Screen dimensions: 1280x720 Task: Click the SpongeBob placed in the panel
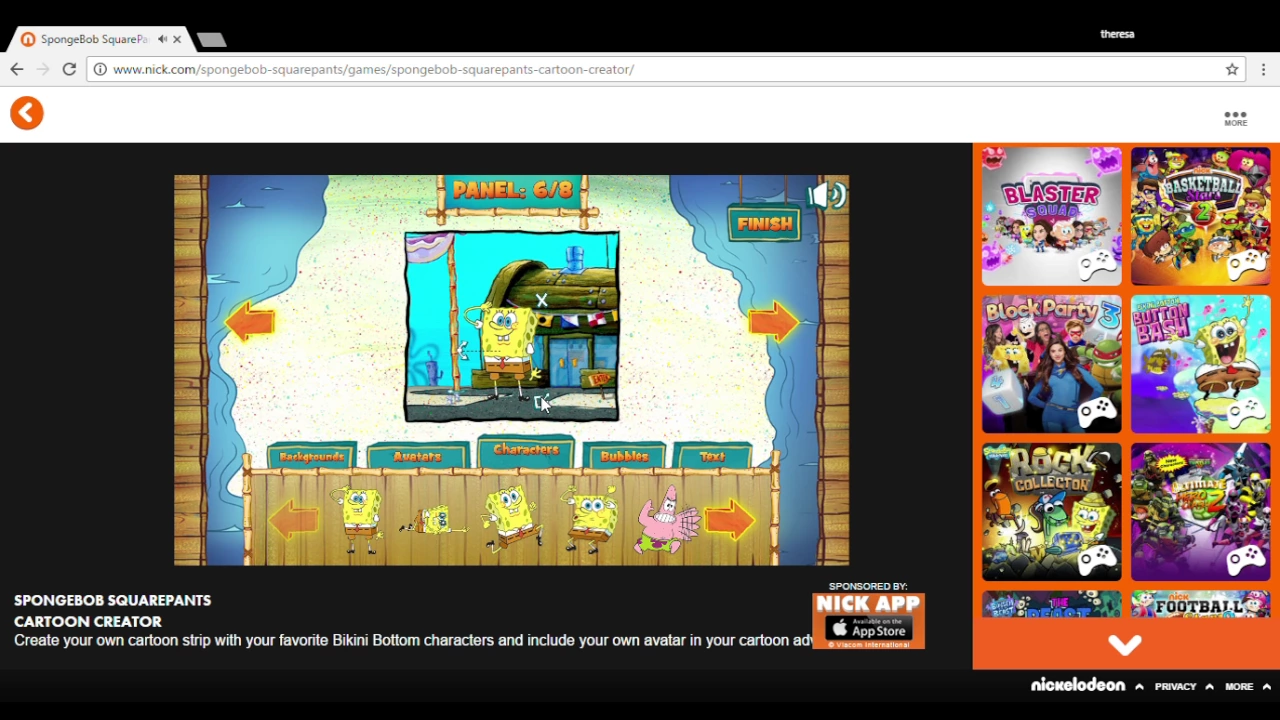(508, 350)
